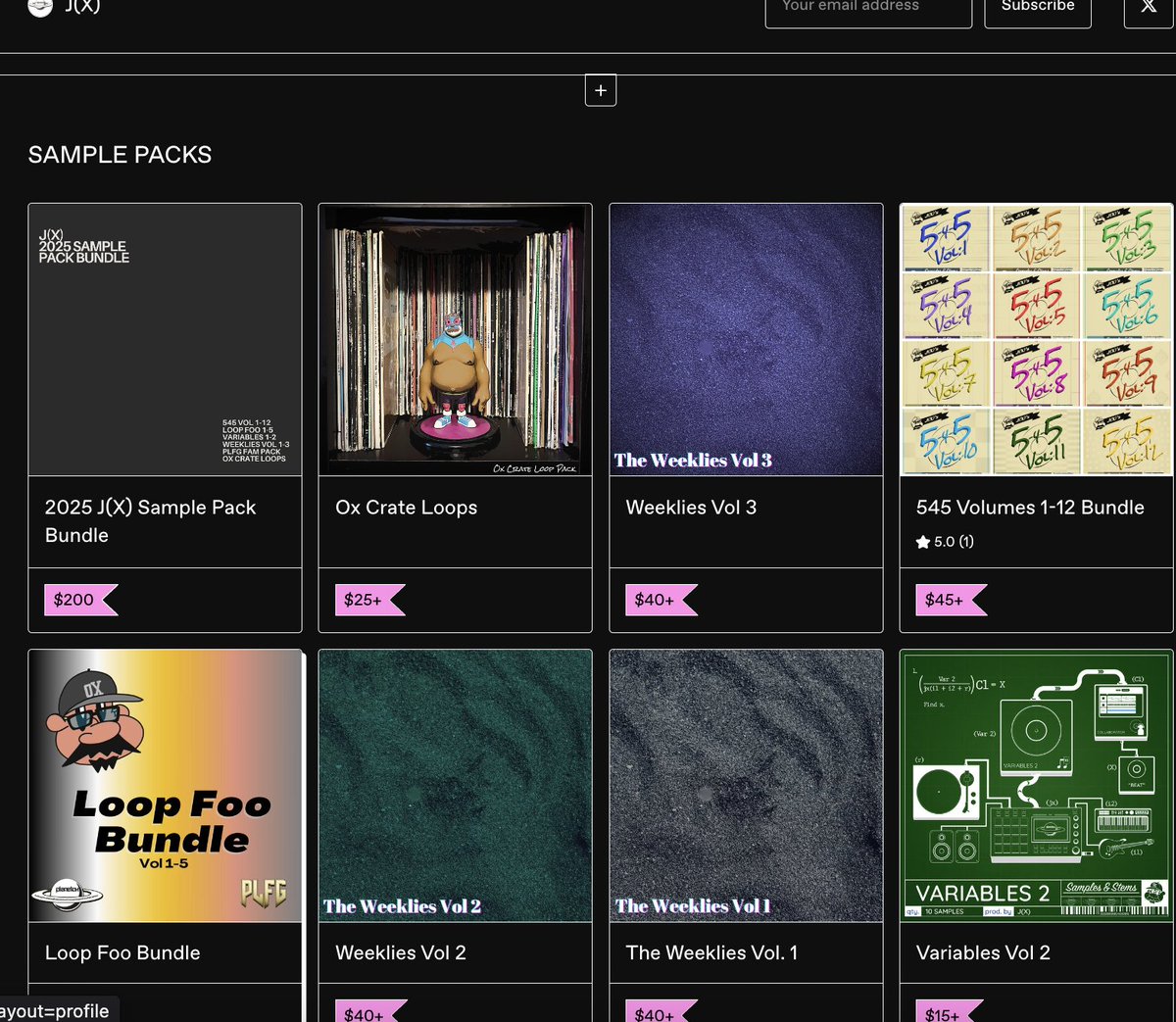The image size is (1176, 1022).
Task: Click the $200 price tag
Action: point(80,600)
